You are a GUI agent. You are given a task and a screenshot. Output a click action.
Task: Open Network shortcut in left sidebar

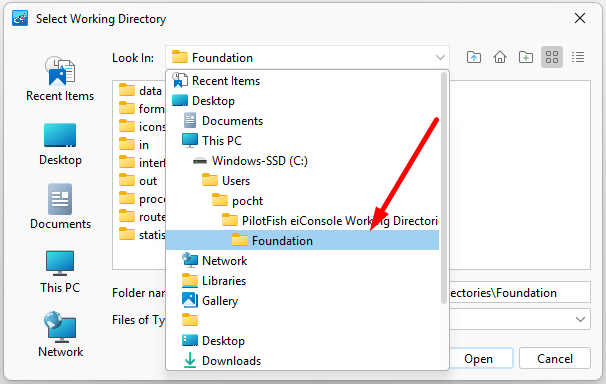point(60,335)
